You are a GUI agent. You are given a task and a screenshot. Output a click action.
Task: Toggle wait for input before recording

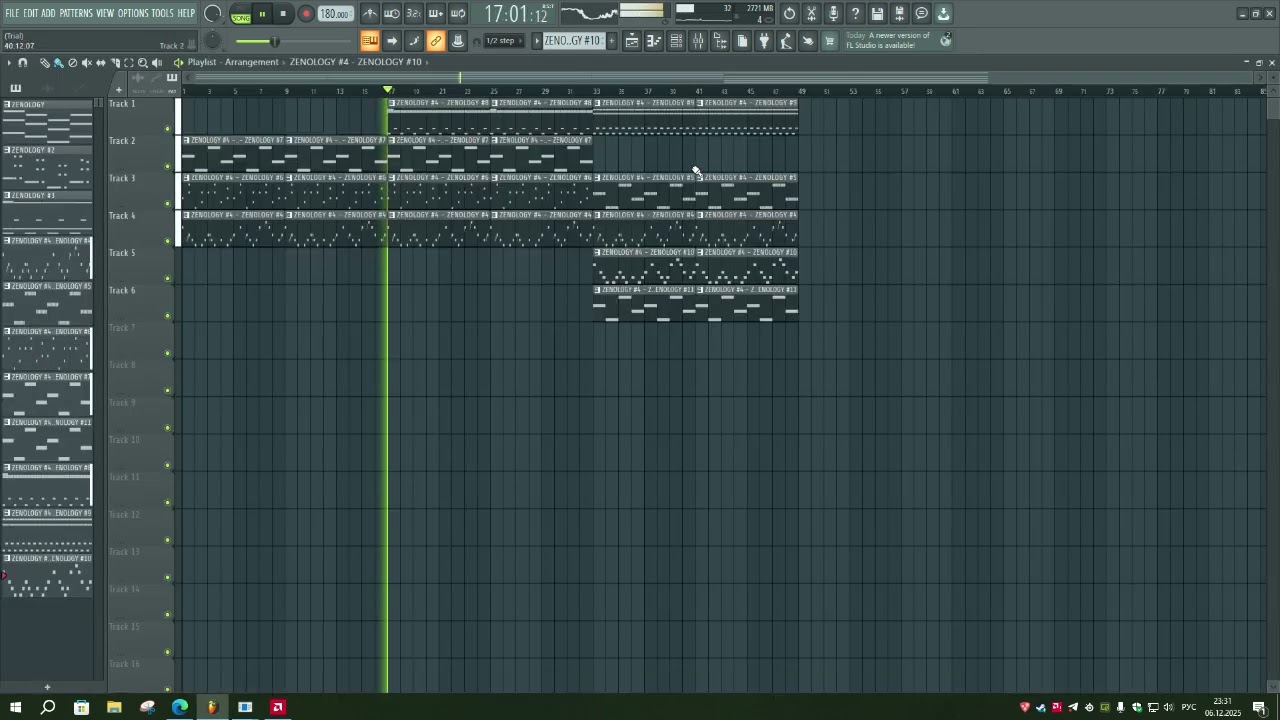[x=392, y=14]
